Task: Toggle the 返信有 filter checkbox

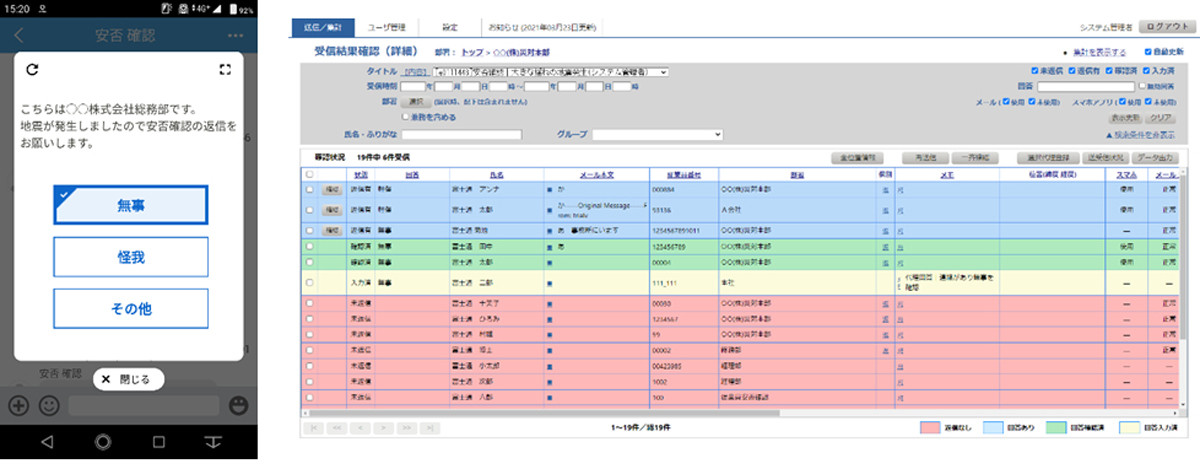Action: (1070, 72)
